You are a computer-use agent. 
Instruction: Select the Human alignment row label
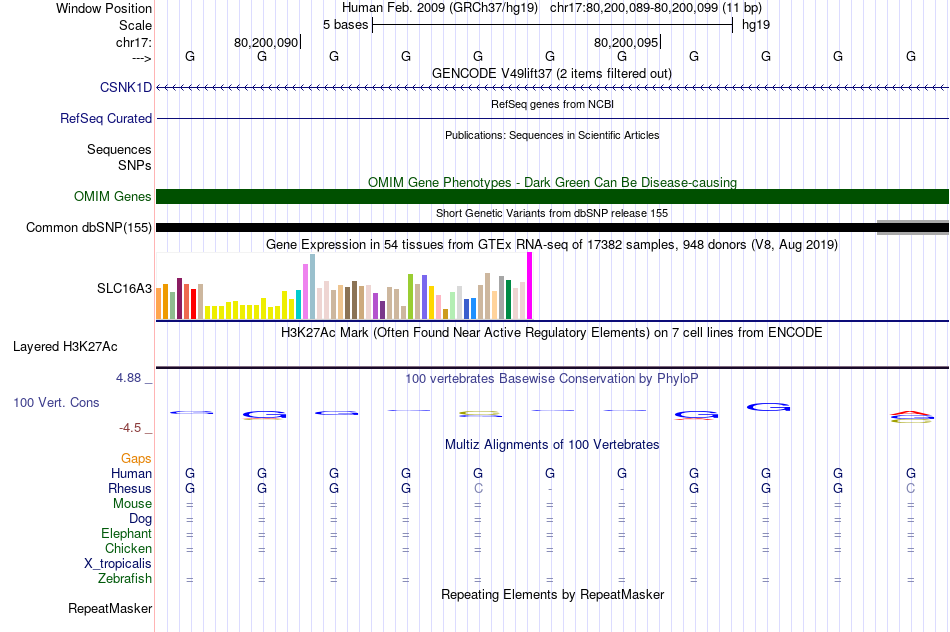(x=131, y=473)
